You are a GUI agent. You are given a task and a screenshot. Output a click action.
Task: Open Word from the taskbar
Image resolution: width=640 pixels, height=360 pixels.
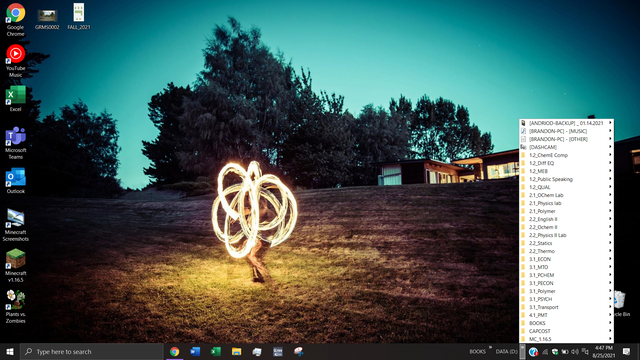tap(195, 351)
